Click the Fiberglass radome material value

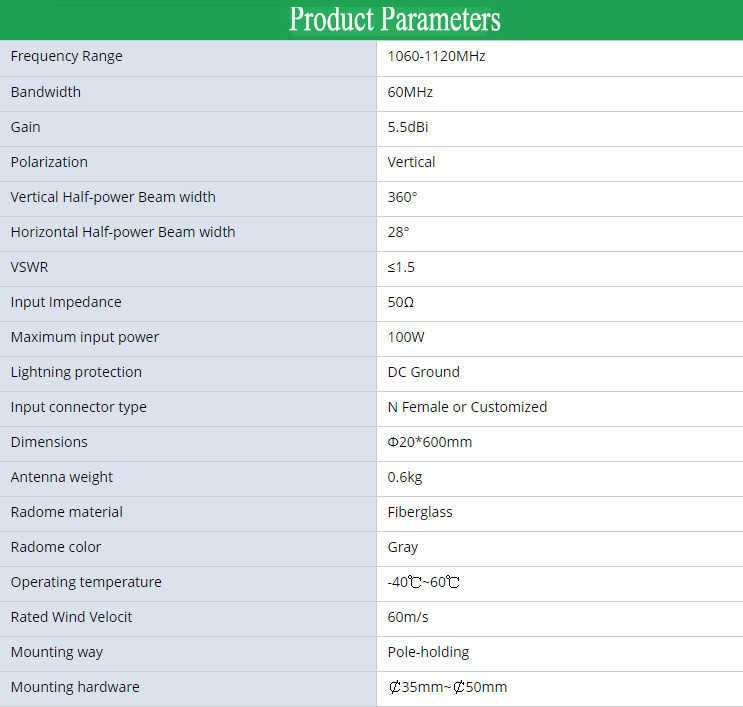pyautogui.click(x=420, y=512)
